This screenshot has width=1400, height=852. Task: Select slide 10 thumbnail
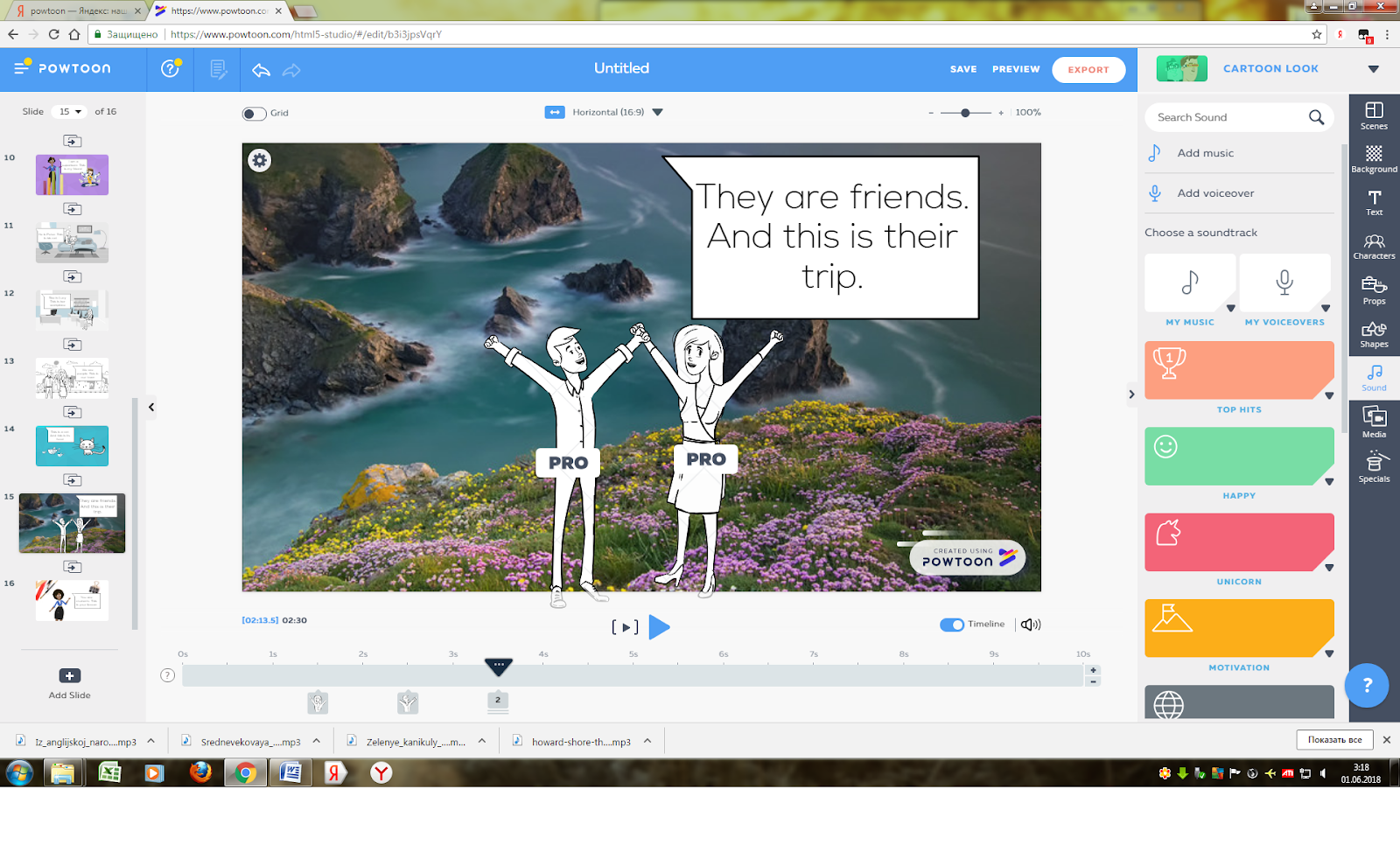tap(72, 175)
